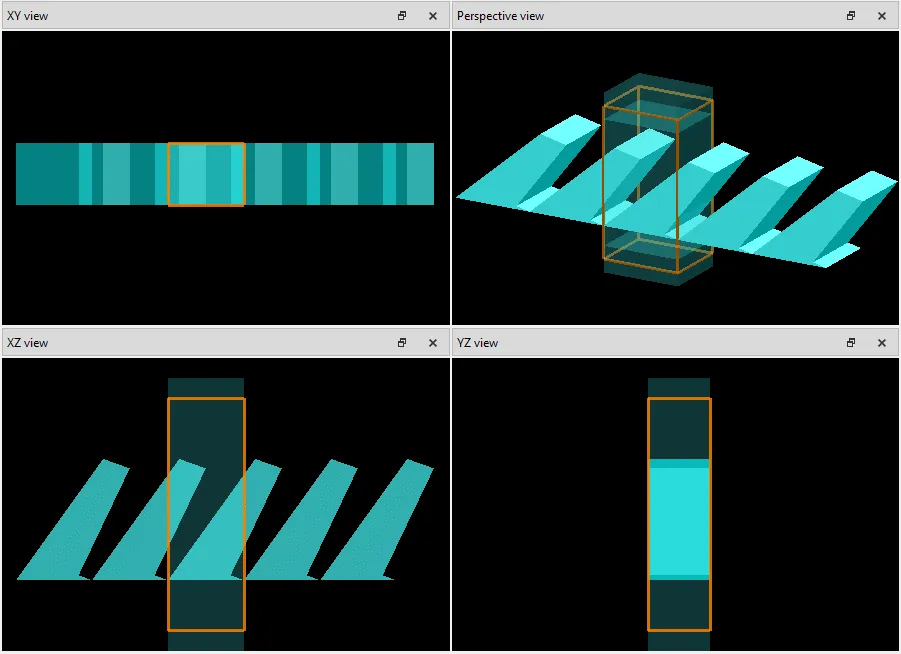Click the YZ view title label
The image size is (901, 654).
tap(477, 343)
